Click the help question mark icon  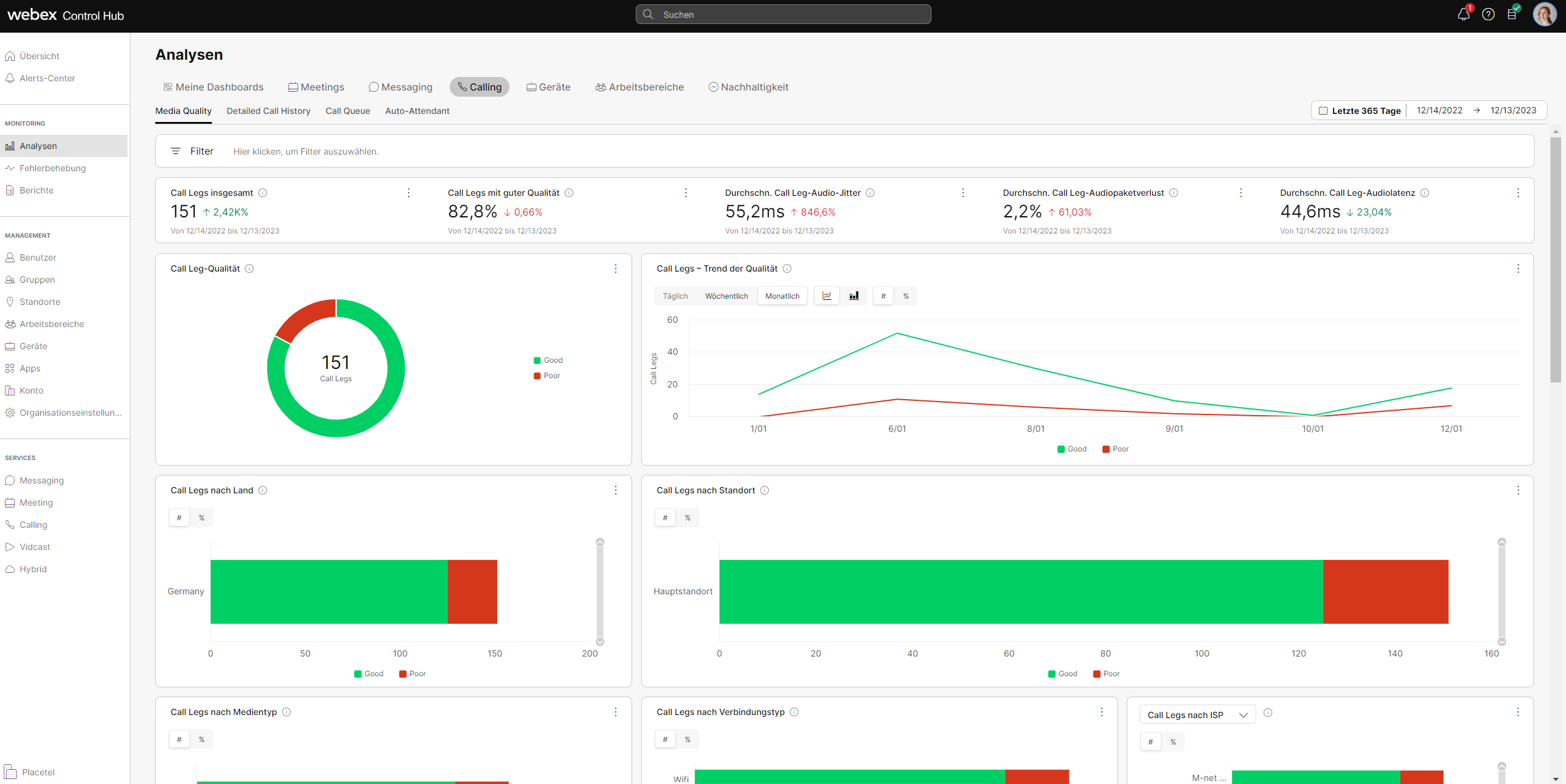(1488, 14)
